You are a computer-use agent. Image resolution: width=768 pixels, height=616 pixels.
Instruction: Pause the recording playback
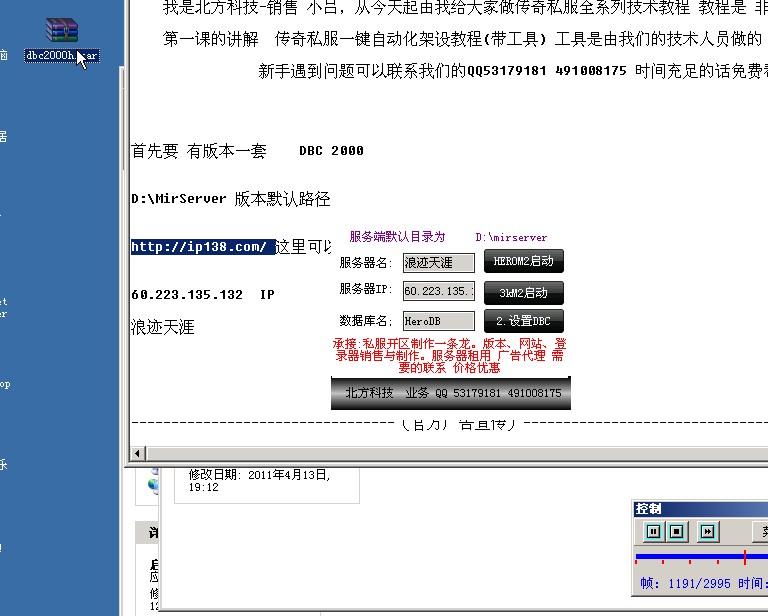coord(654,531)
